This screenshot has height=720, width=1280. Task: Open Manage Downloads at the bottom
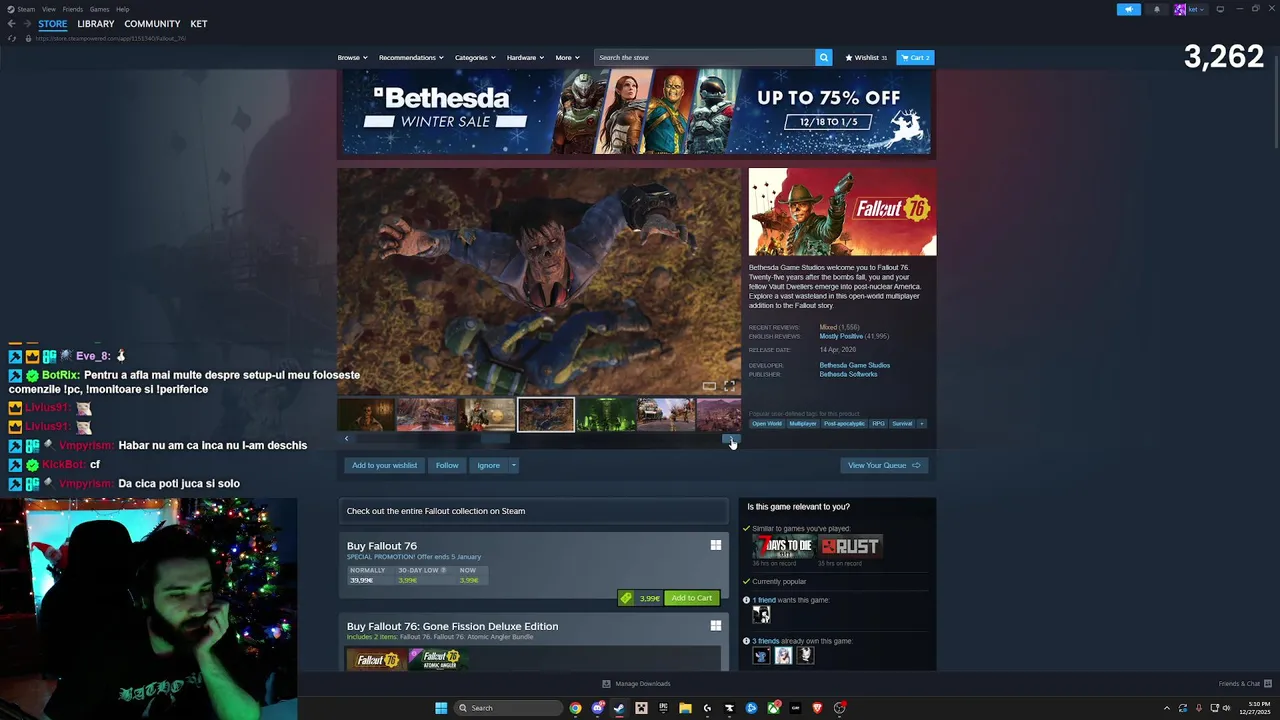[636, 684]
